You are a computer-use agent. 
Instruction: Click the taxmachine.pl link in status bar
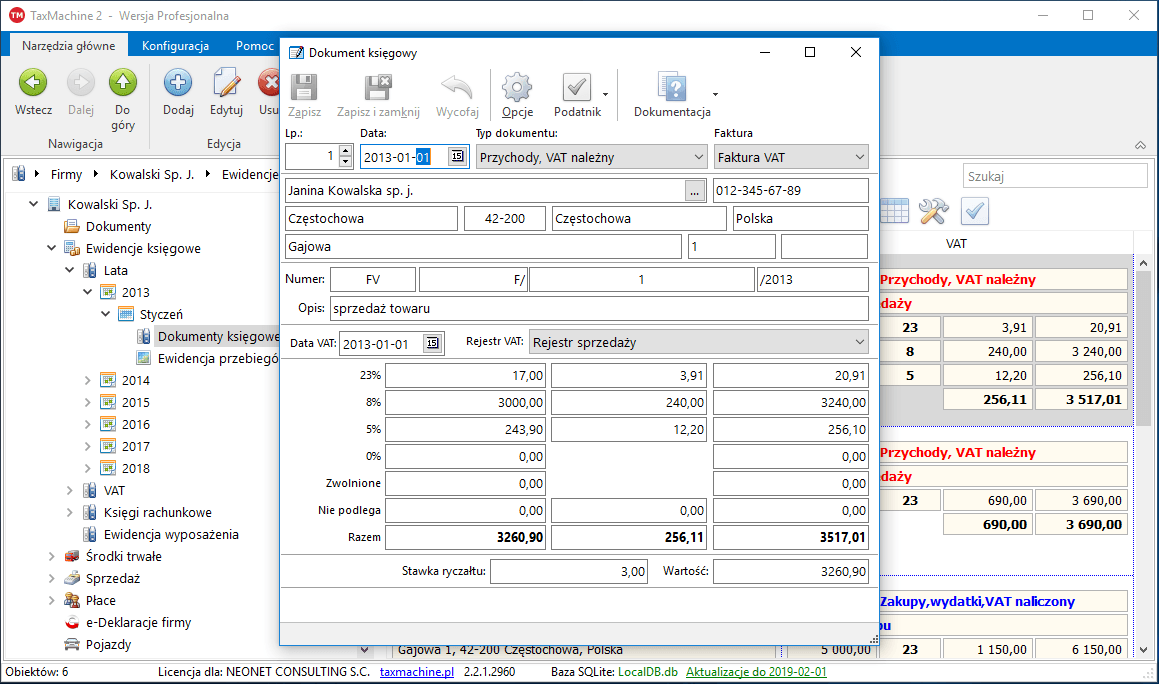(x=417, y=672)
